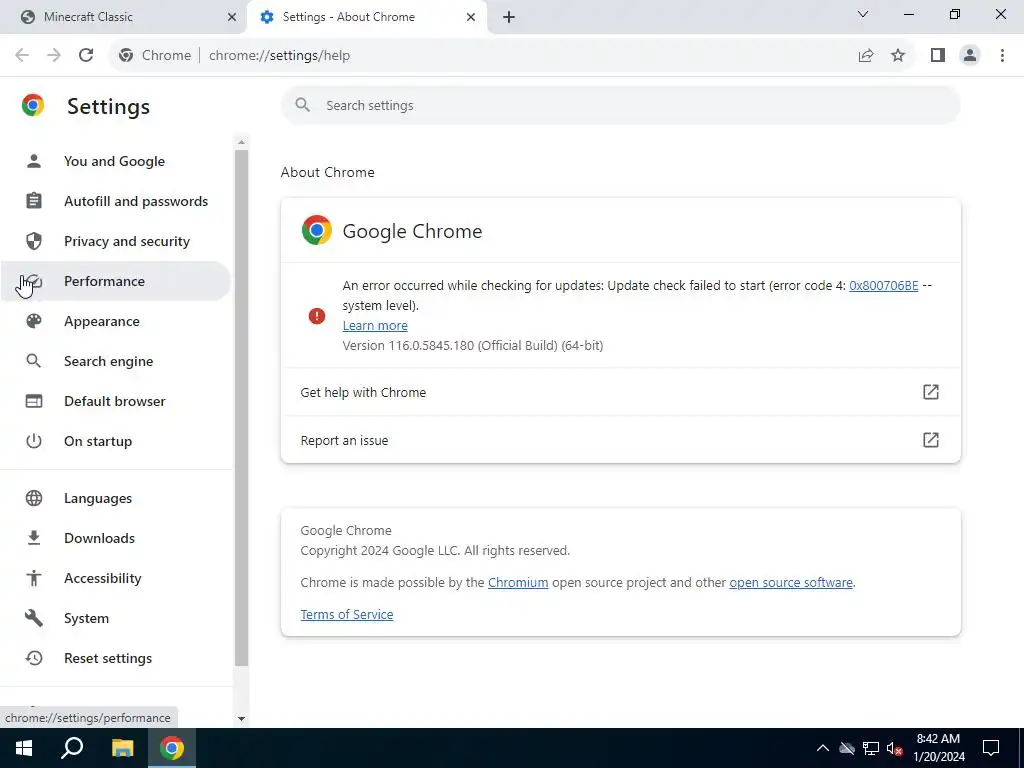Switch to Minecraft Classic tab

tap(124, 17)
